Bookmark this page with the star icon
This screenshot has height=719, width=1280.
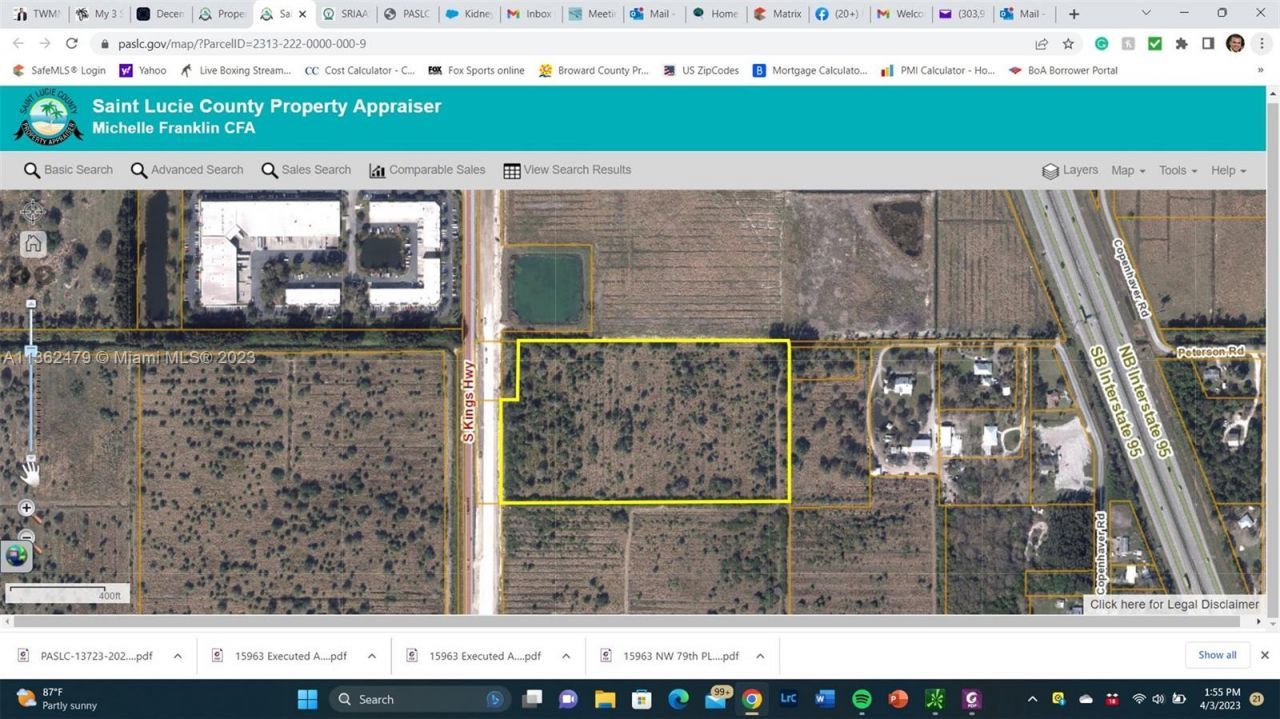tap(1067, 44)
